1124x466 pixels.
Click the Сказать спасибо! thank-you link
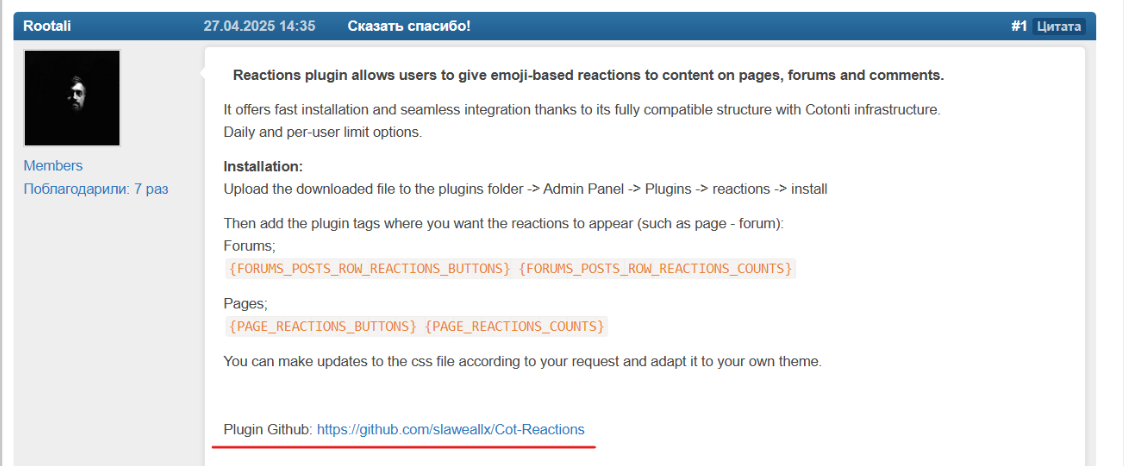point(409,27)
